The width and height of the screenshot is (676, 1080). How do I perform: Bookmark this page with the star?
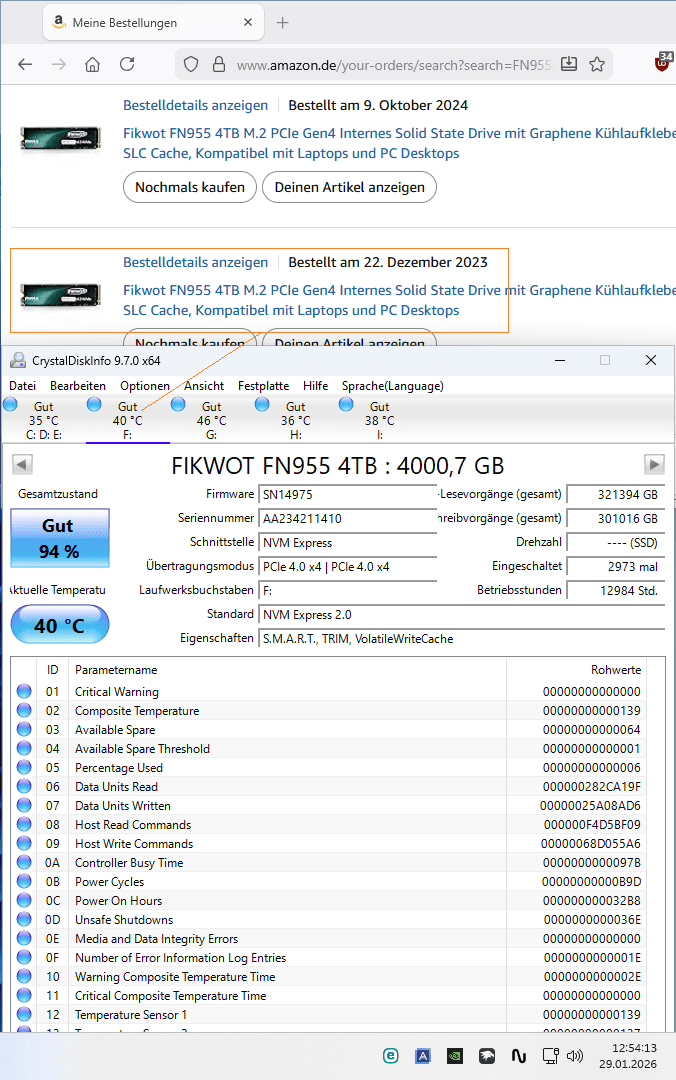coord(597,64)
